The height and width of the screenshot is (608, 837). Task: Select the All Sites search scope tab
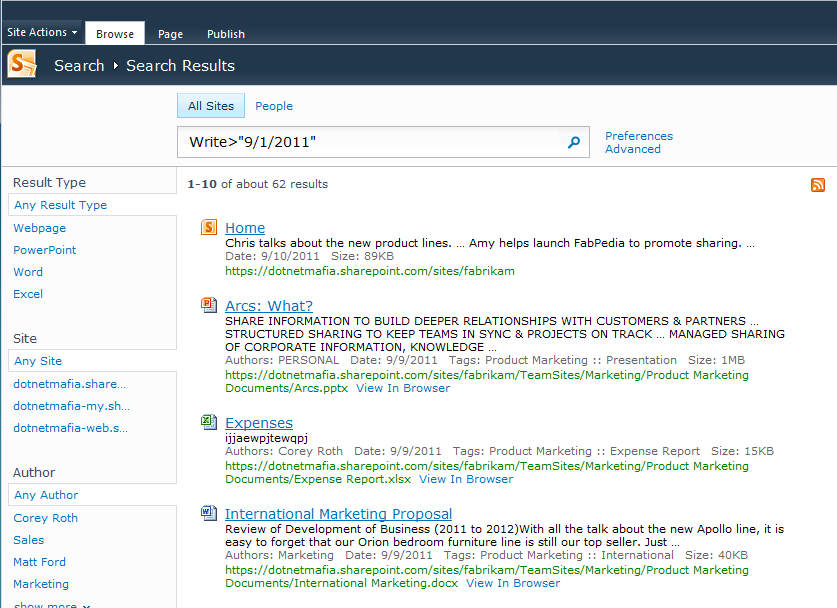pyautogui.click(x=211, y=106)
